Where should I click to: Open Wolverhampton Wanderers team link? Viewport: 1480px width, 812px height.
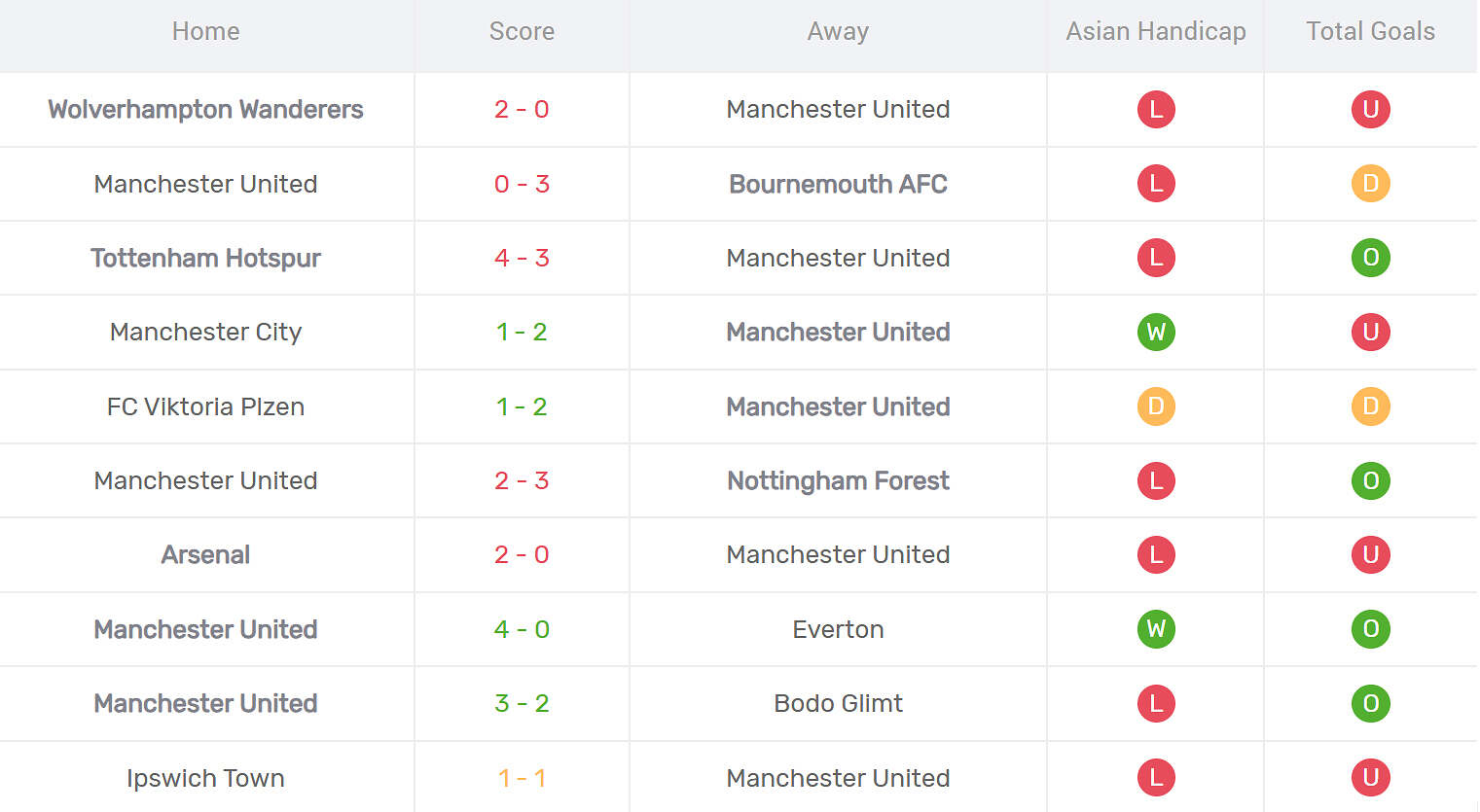click(x=205, y=109)
